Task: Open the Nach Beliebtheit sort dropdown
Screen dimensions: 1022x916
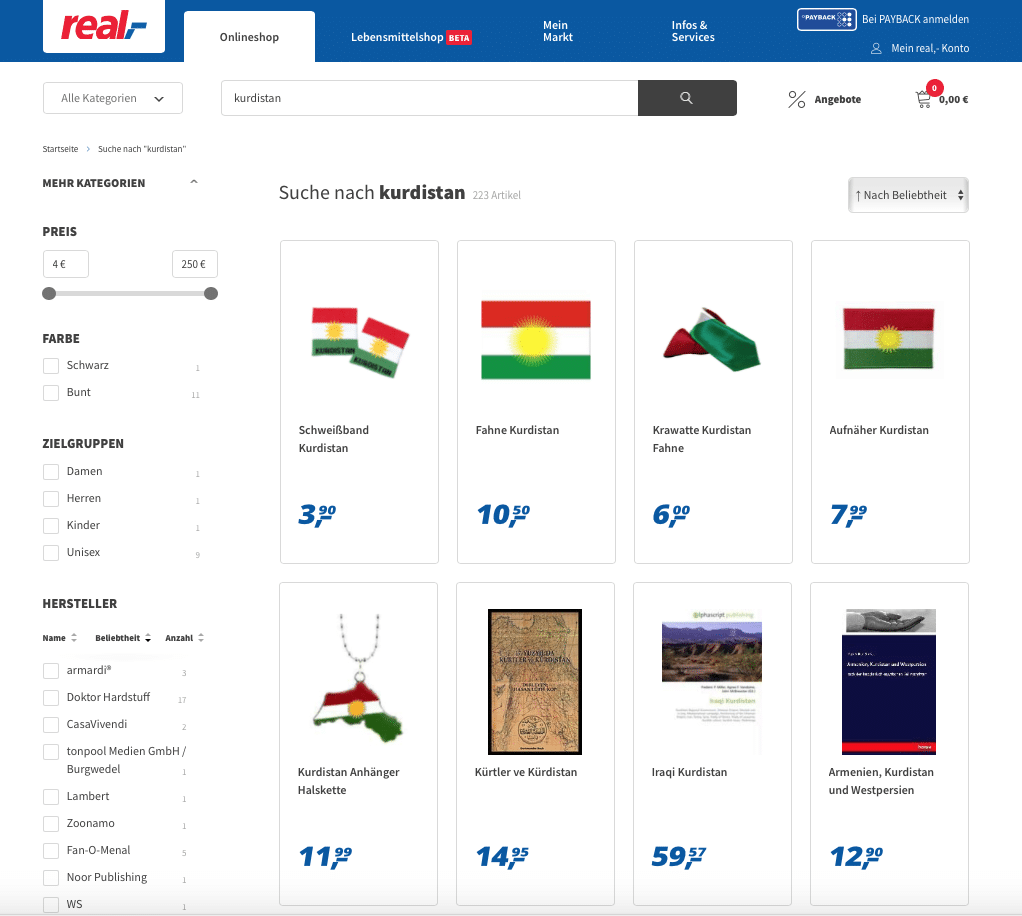Action: pyautogui.click(x=907, y=194)
